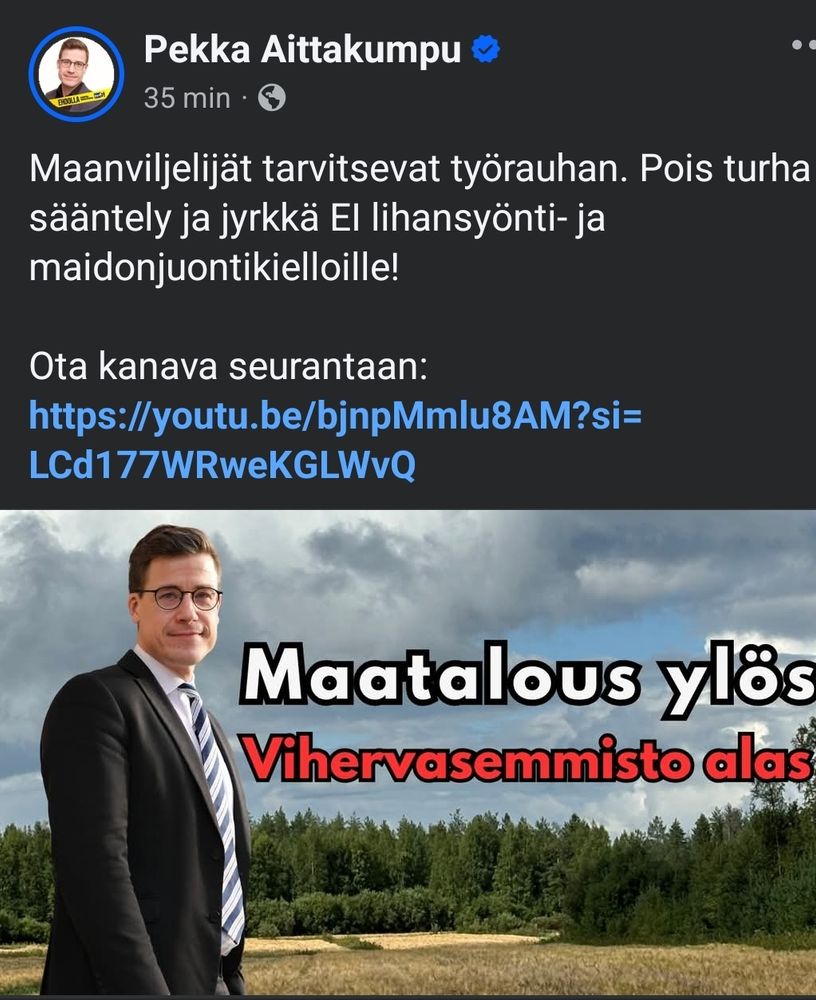
Task: Tap the word "maidonjuontikielloille!" in the post
Action: (214, 268)
